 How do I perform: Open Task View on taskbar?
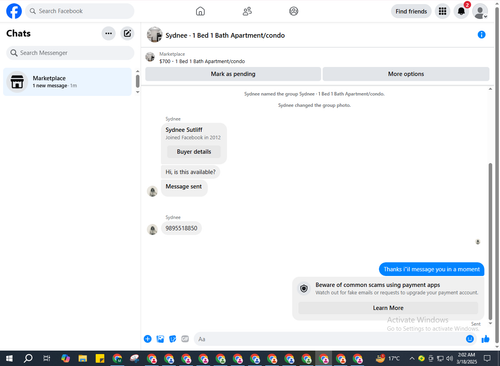[x=47, y=358]
